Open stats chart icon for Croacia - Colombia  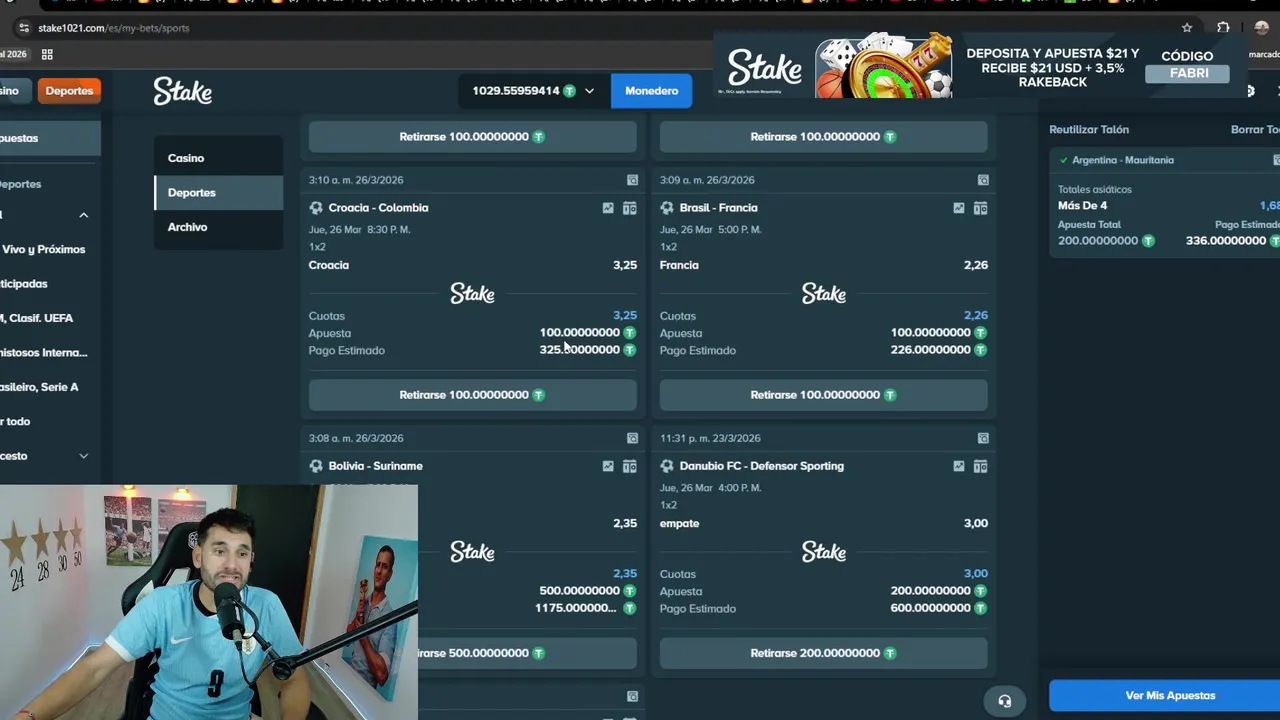pos(608,208)
